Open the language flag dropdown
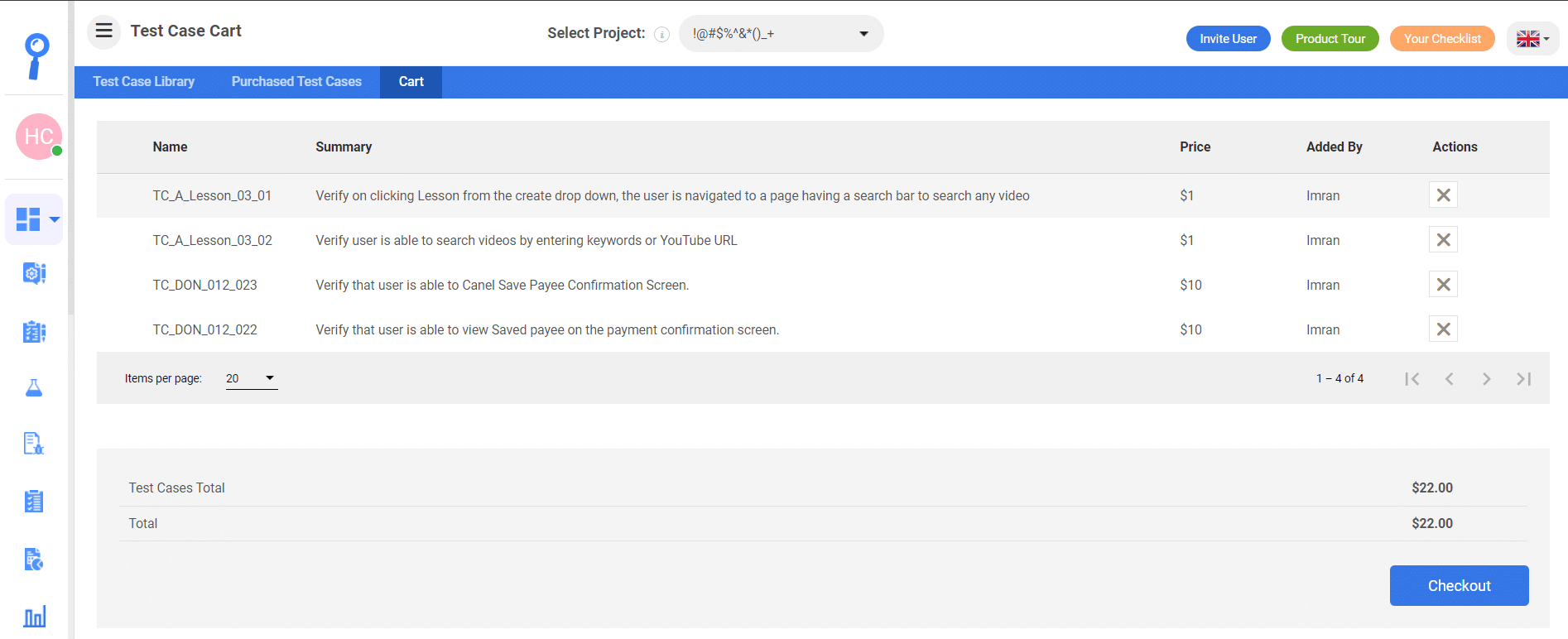Screen dimensions: 1568x639 [x=1532, y=39]
